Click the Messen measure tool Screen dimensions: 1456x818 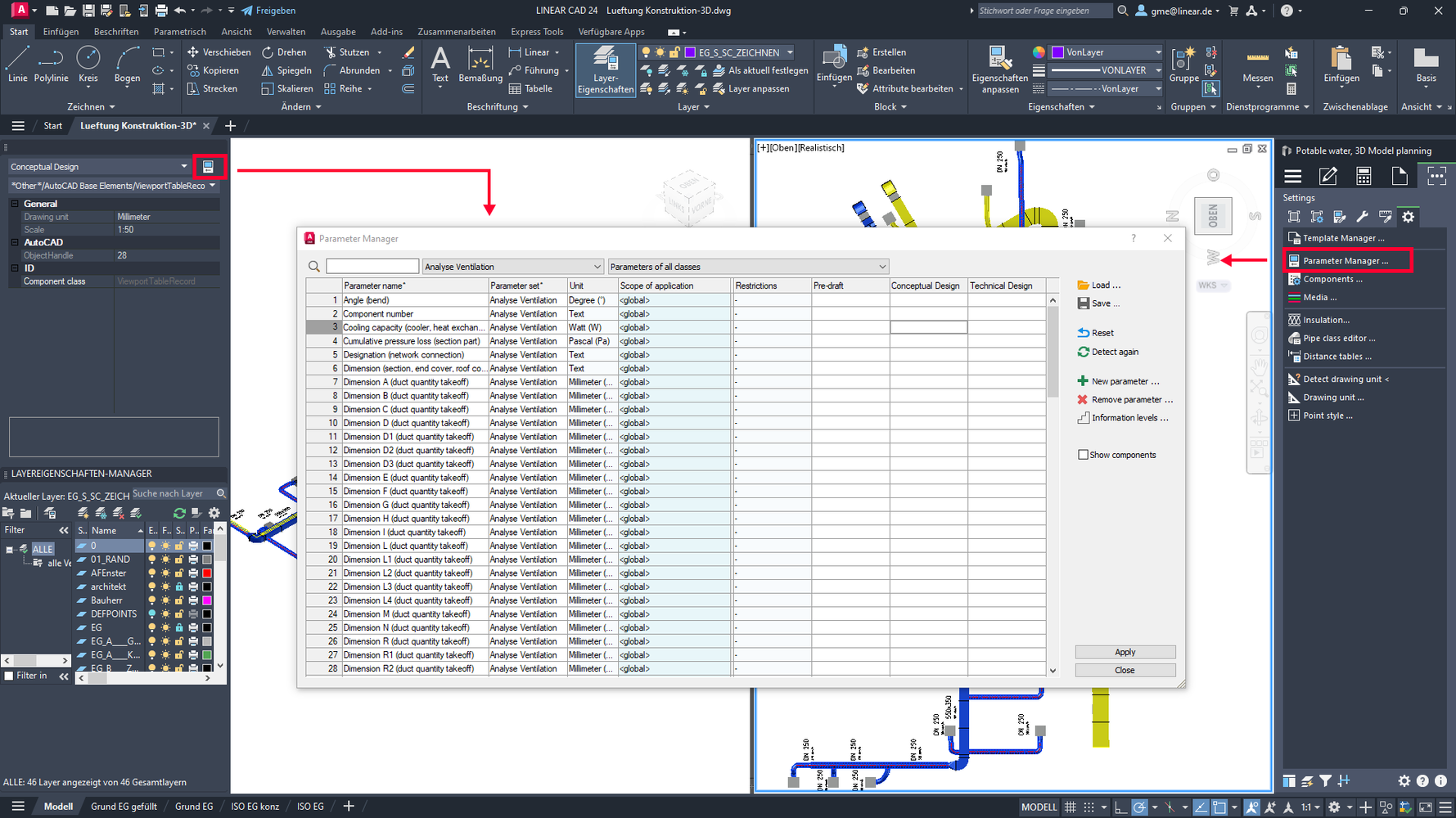(1257, 64)
